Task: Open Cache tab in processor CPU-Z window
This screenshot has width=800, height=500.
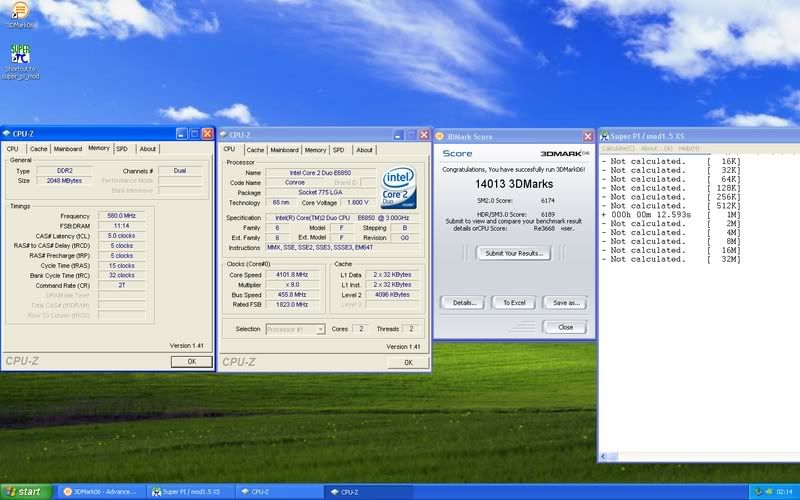Action: (255, 150)
